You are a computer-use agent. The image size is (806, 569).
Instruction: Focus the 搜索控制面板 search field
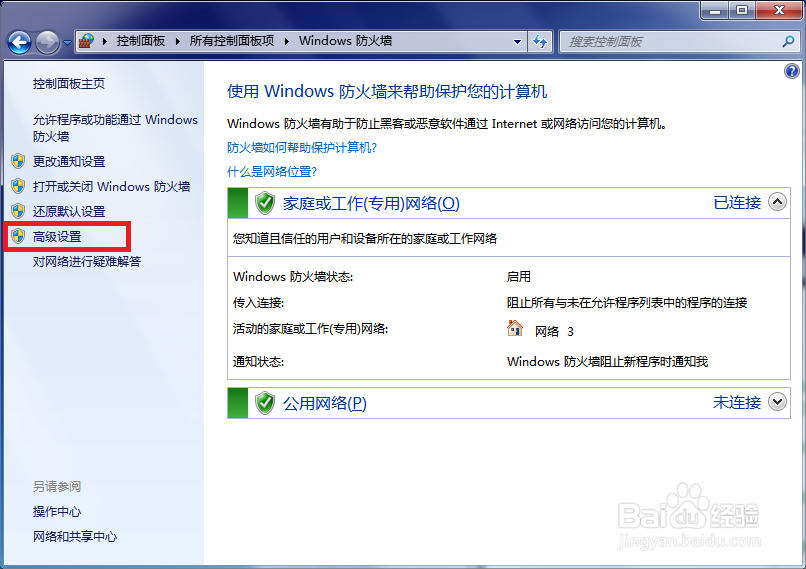click(679, 42)
